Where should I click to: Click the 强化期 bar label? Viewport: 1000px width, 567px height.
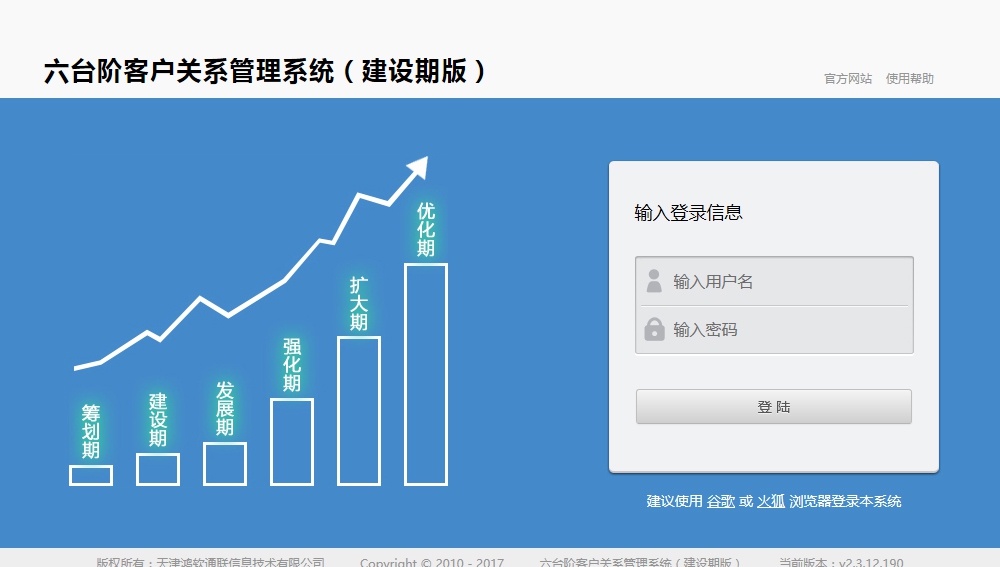pyautogui.click(x=291, y=365)
